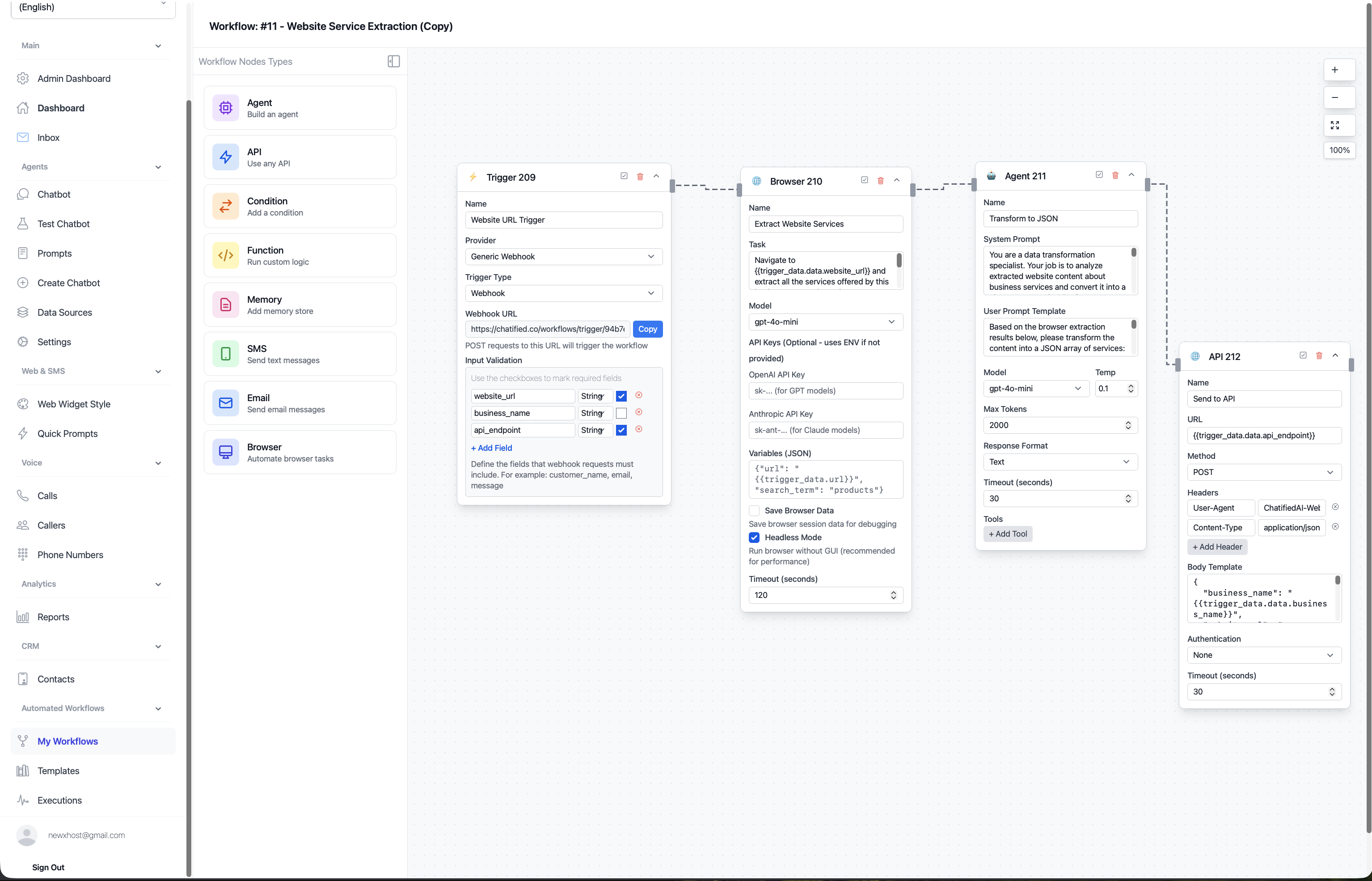Collapse the Browser 210 node chevron
The height and width of the screenshot is (881, 1372).
pos(897,181)
